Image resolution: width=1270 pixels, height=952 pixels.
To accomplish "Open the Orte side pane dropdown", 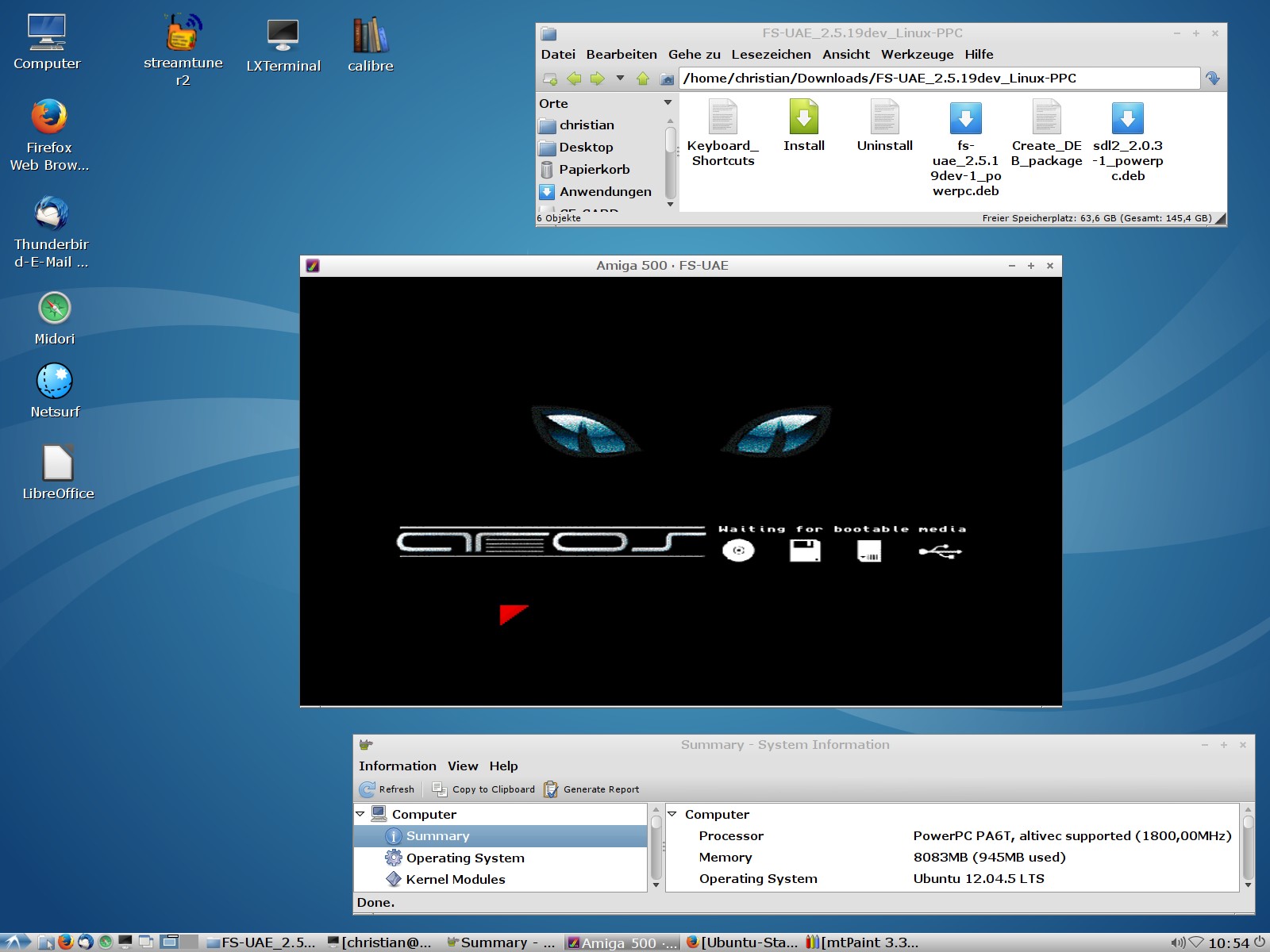I will [668, 103].
